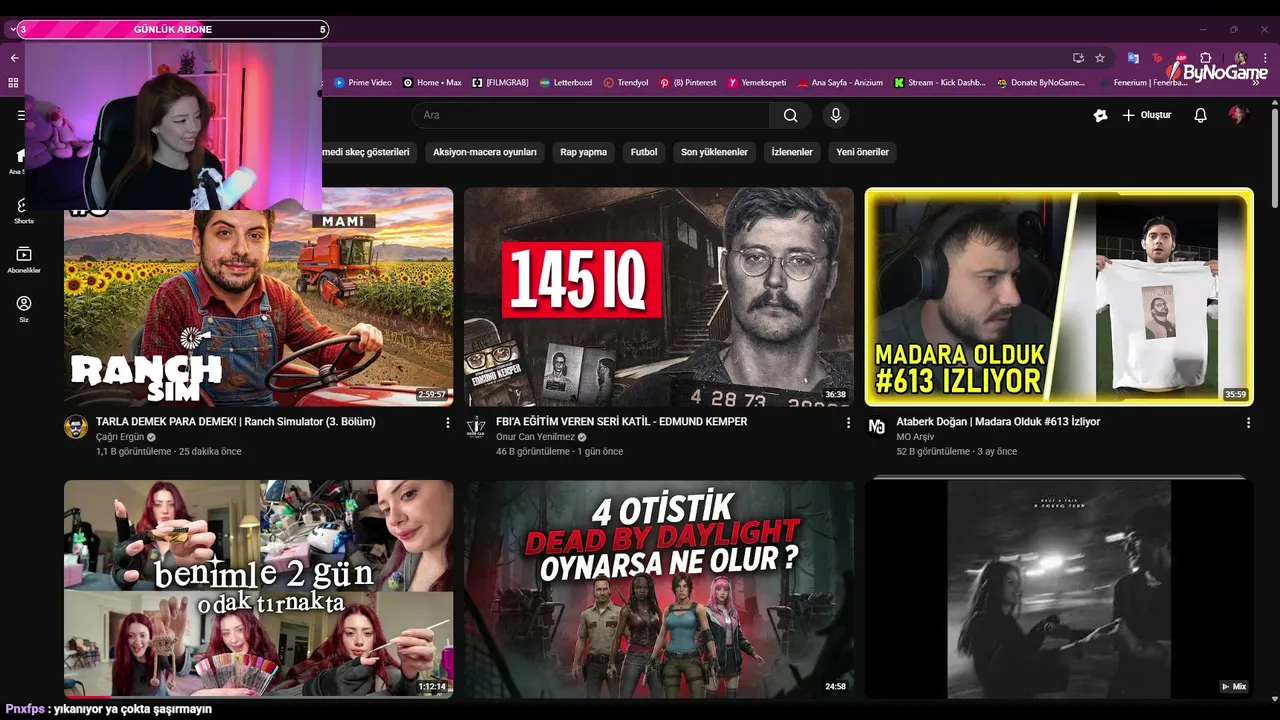Open the Ana Sayfa - Anizium bookmark
Image resolution: width=1280 pixels, height=720 pixels.
(840, 83)
